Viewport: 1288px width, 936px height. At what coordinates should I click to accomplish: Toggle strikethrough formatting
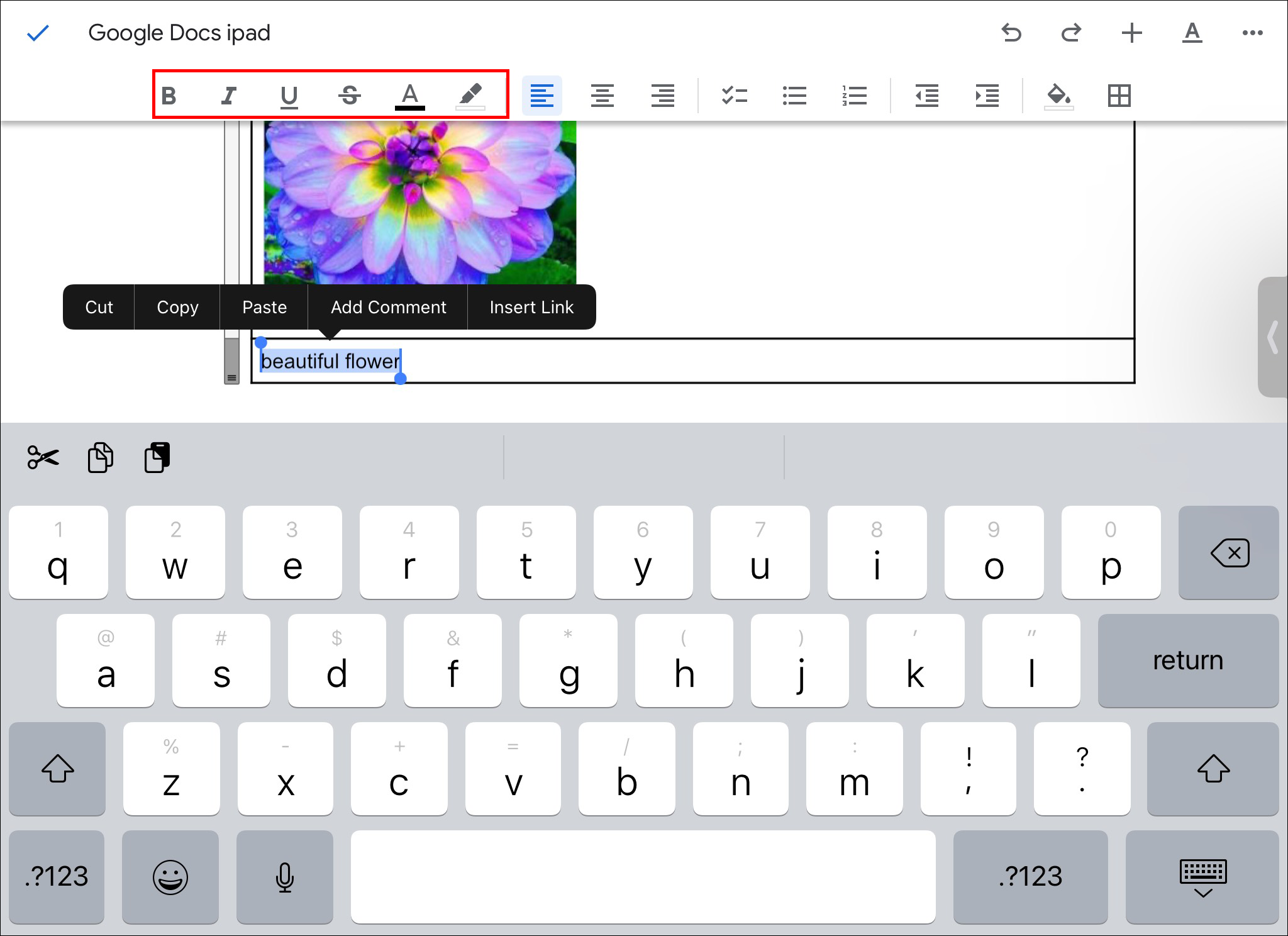tap(350, 96)
